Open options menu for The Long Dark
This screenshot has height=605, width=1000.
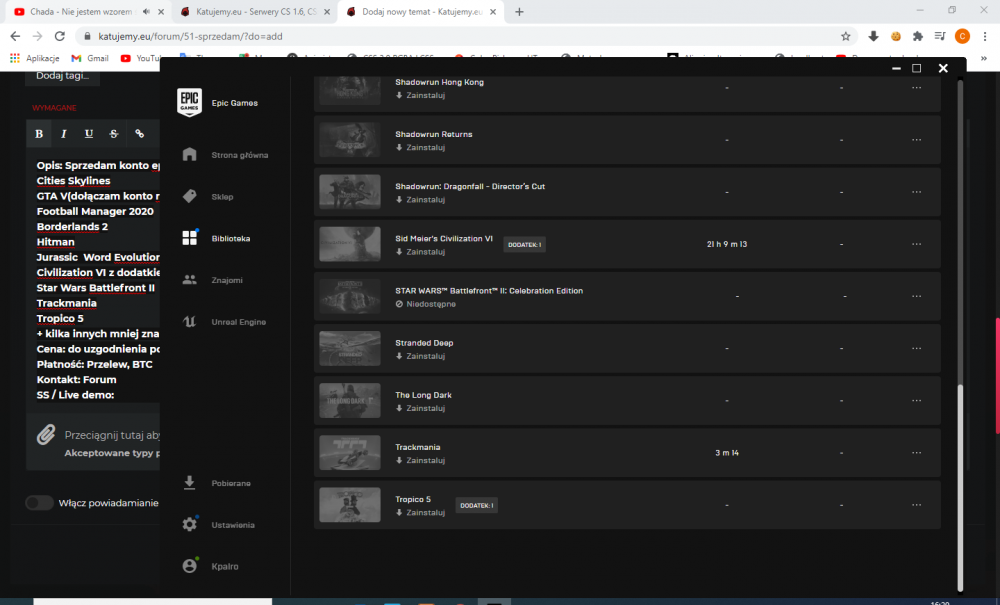(916, 400)
